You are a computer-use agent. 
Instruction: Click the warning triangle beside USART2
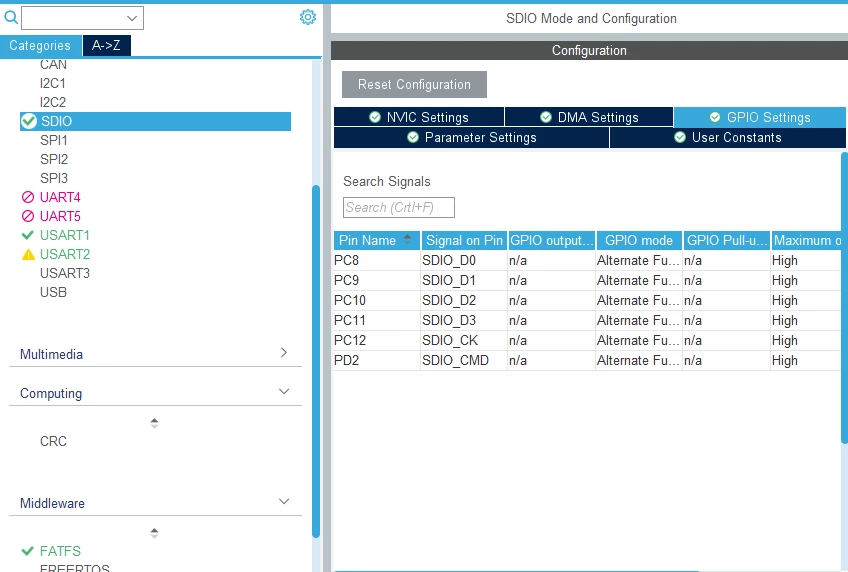tap(28, 255)
